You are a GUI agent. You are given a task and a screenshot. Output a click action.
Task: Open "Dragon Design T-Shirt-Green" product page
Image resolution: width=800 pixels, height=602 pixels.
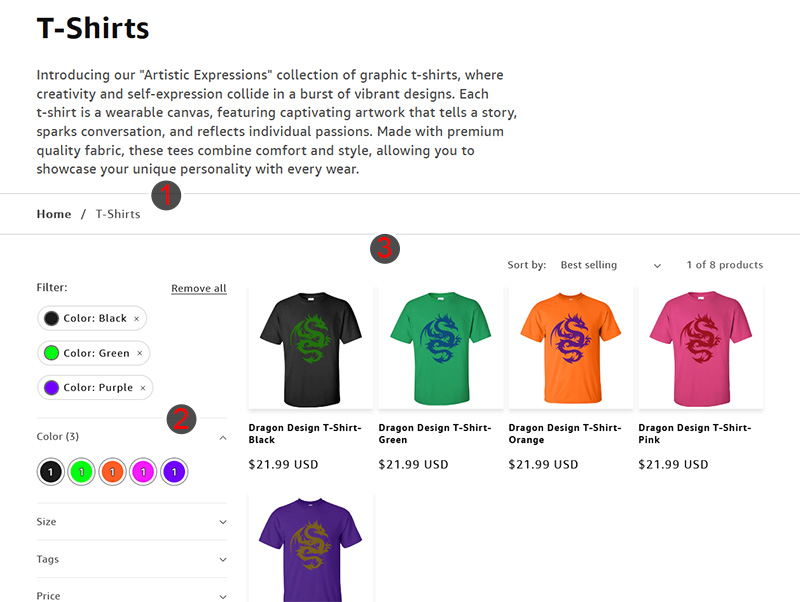coord(434,434)
